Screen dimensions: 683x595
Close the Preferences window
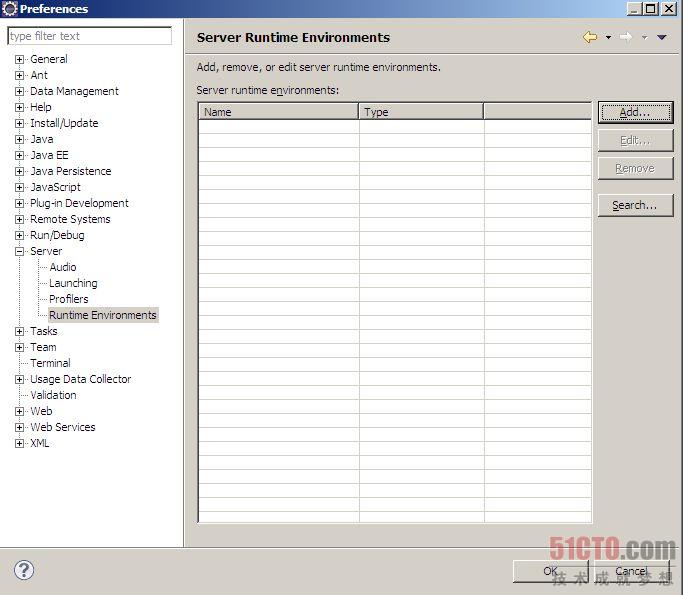coord(669,9)
